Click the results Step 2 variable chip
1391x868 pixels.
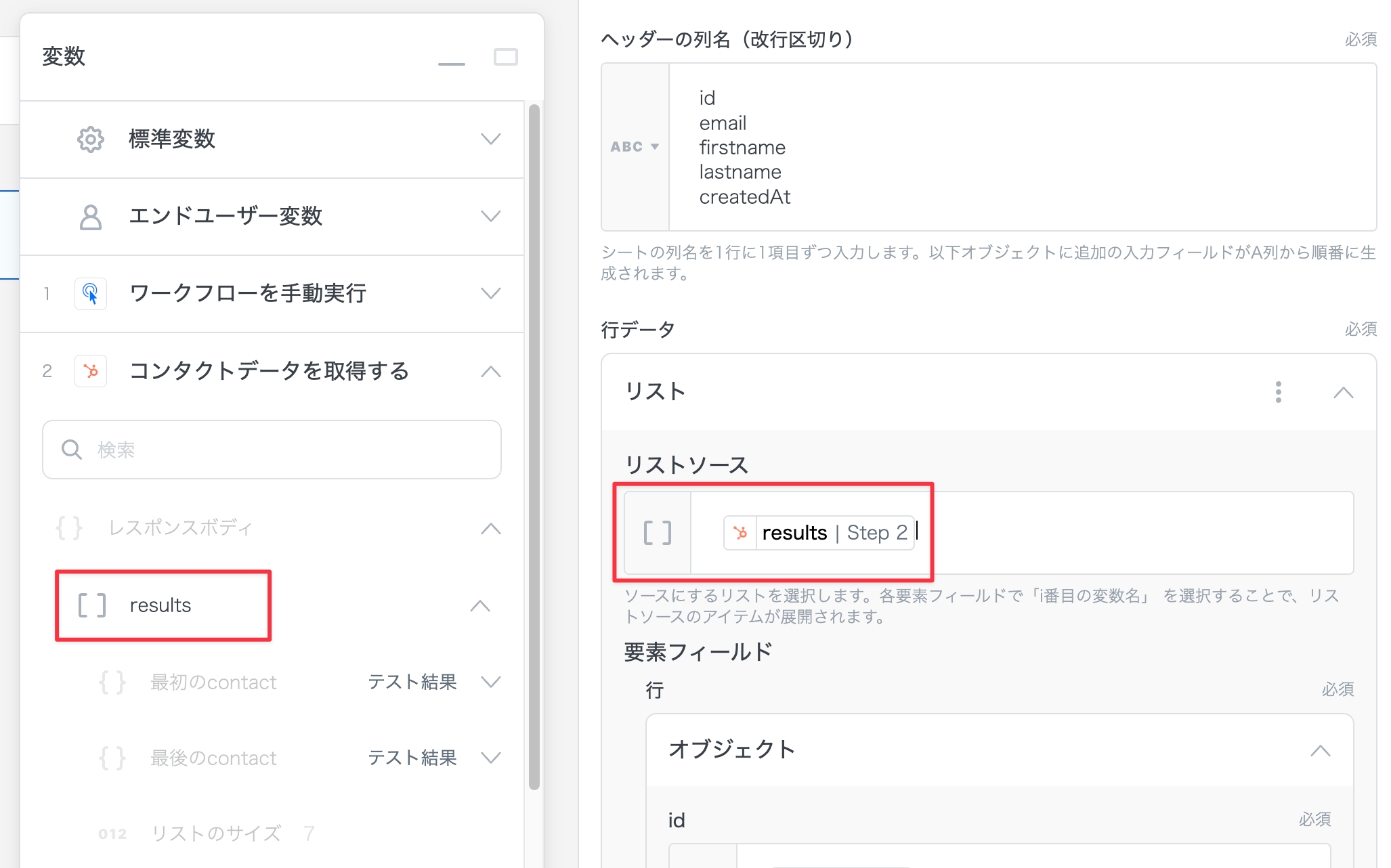pos(819,534)
